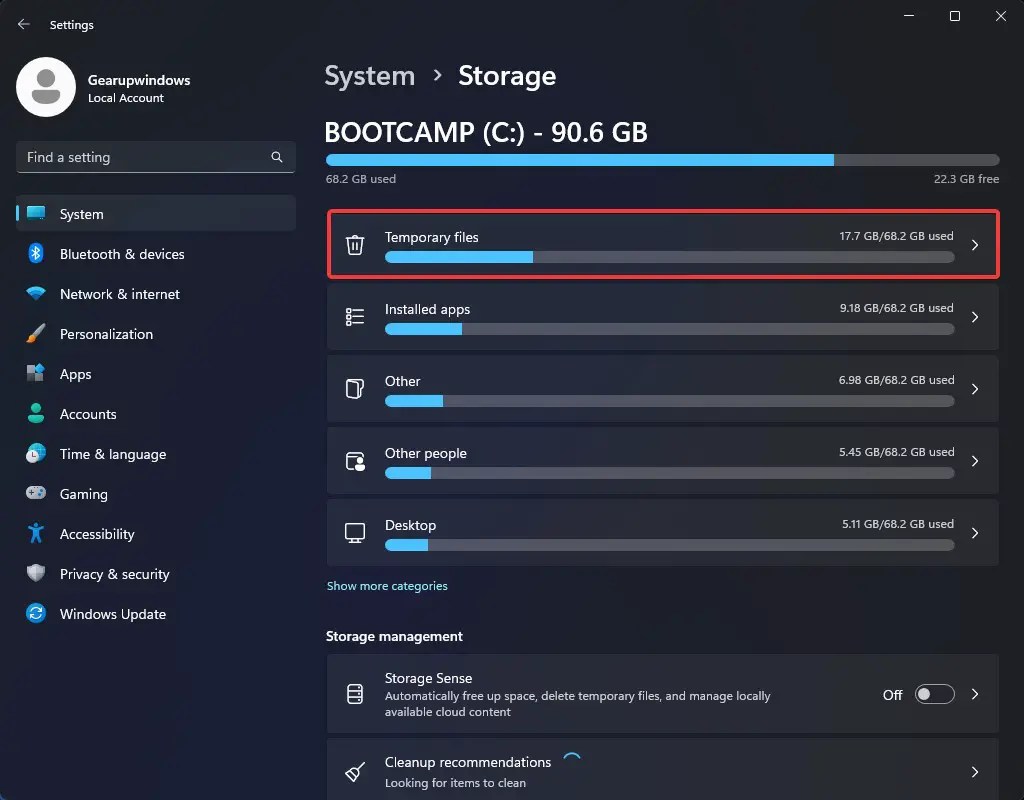Click Show more categories link
The width and height of the screenshot is (1024, 800).
(387, 586)
